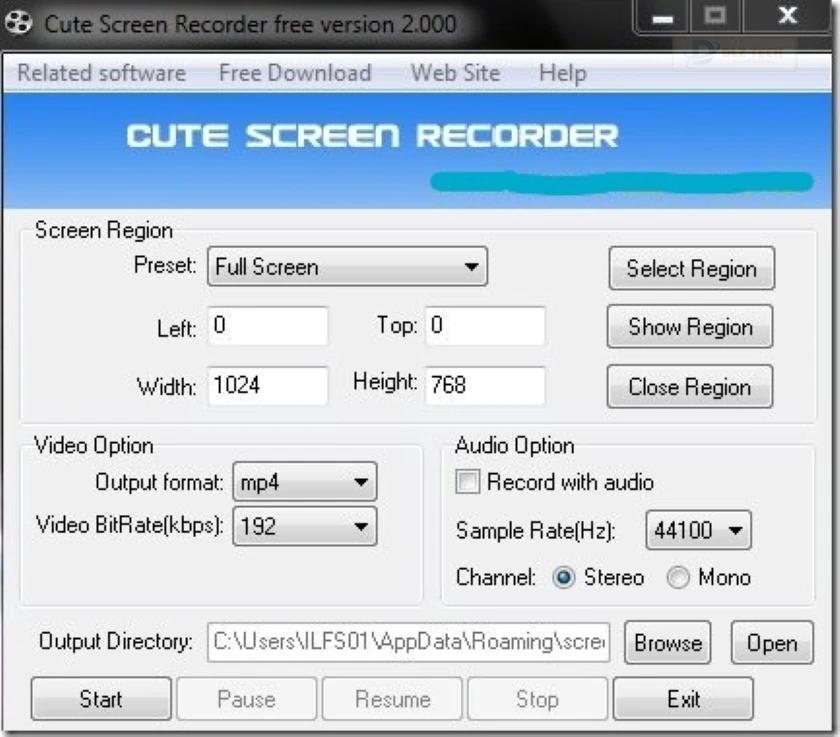
Task: Expand the Output format mp4 dropdown
Action: tap(305, 482)
